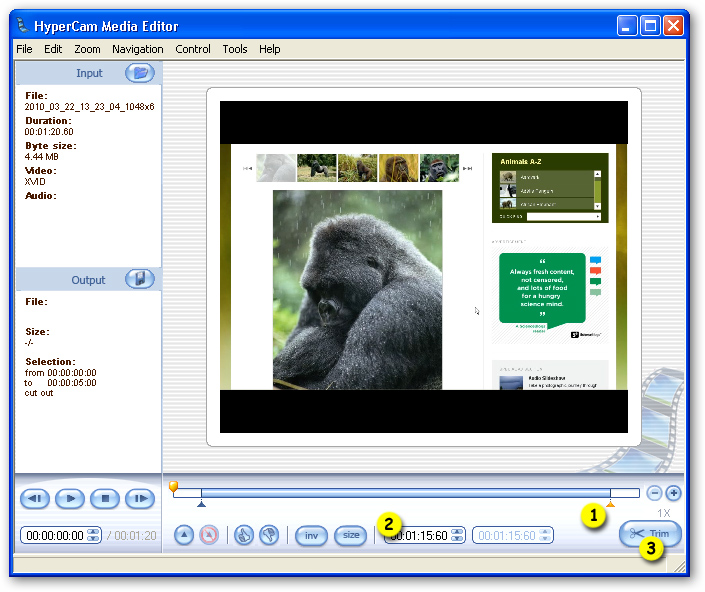Save output file with disk icon
The image size is (705, 592).
pos(140,279)
